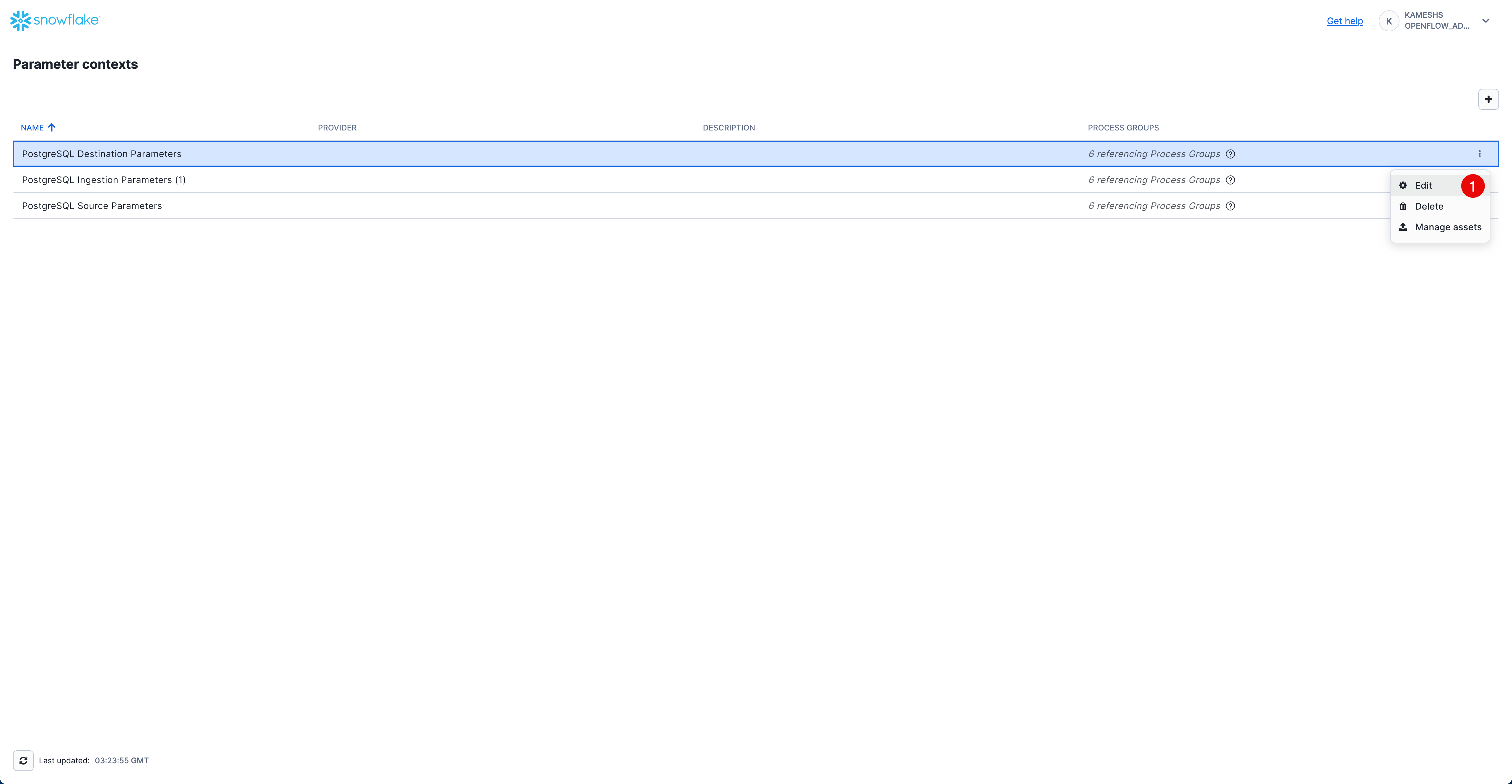Select Manage assets in the context menu
This screenshot has width=1512, height=784.
1447,227
